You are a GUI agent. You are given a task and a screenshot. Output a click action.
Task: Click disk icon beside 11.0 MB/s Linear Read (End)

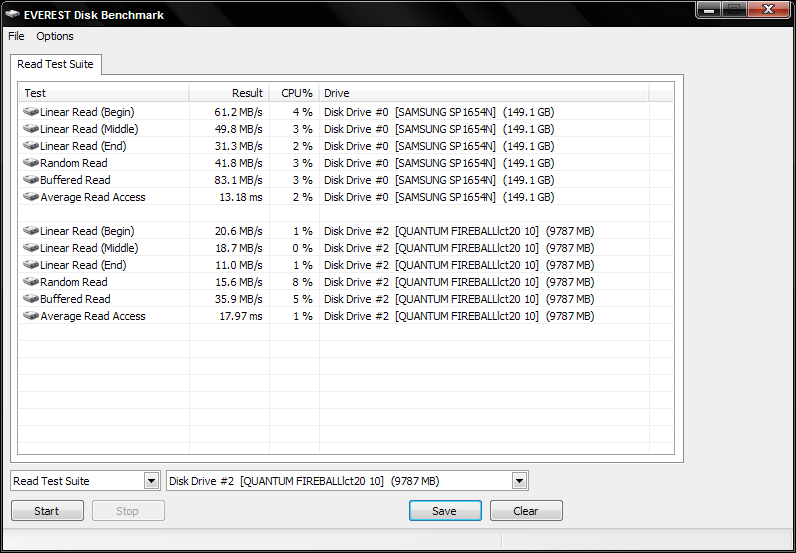pyautogui.click(x=31, y=265)
